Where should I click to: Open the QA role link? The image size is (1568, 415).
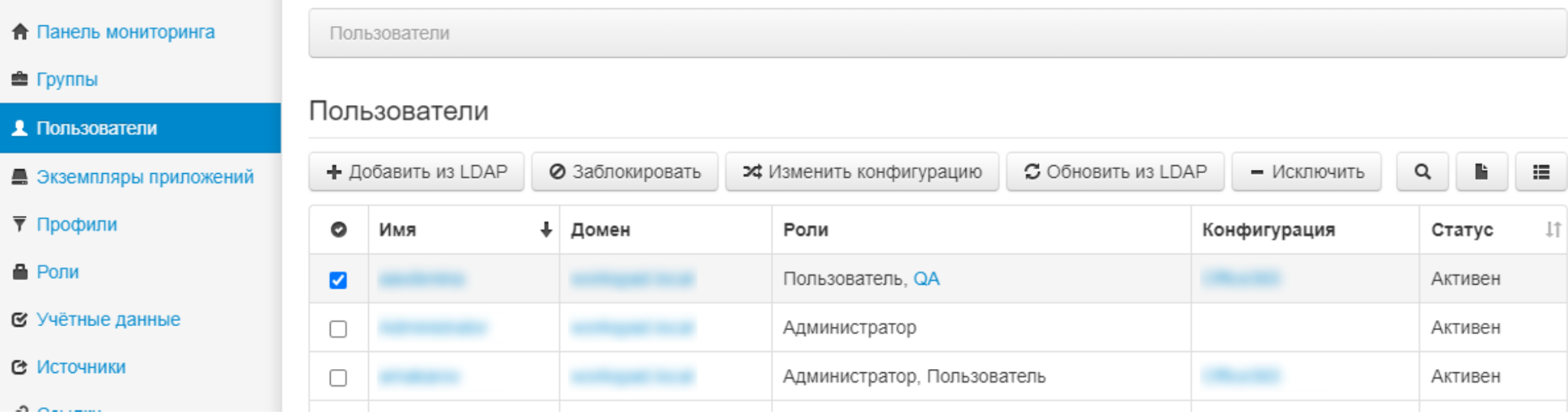pyautogui.click(x=926, y=279)
